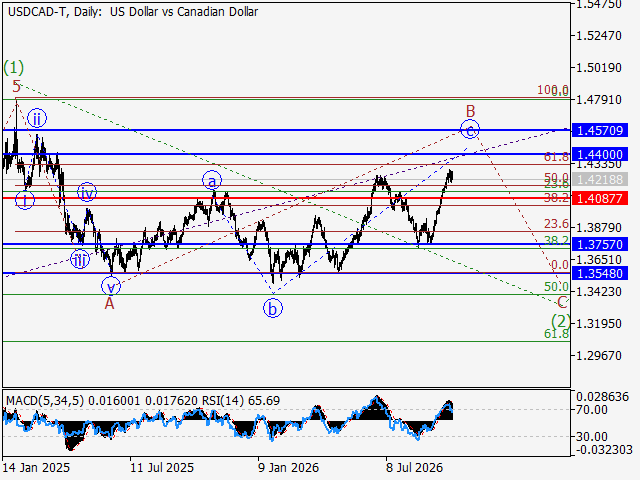Click the 9 Jan 2026 date label
Viewport: 640px width, 480px height.
pyautogui.click(x=288, y=467)
